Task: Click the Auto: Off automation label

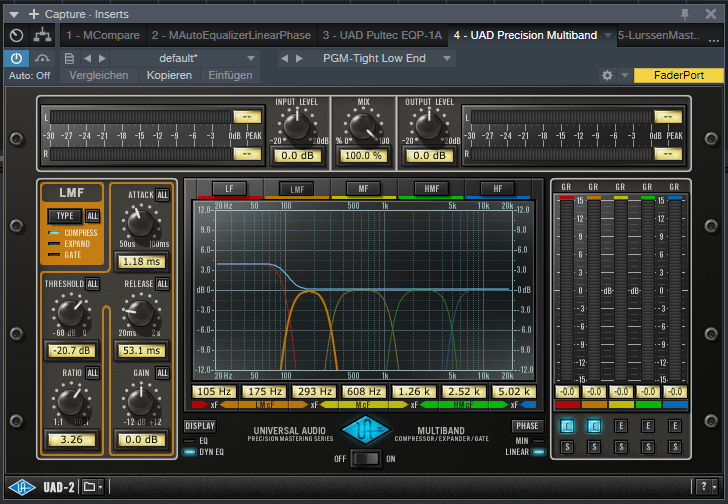Action: point(29,76)
